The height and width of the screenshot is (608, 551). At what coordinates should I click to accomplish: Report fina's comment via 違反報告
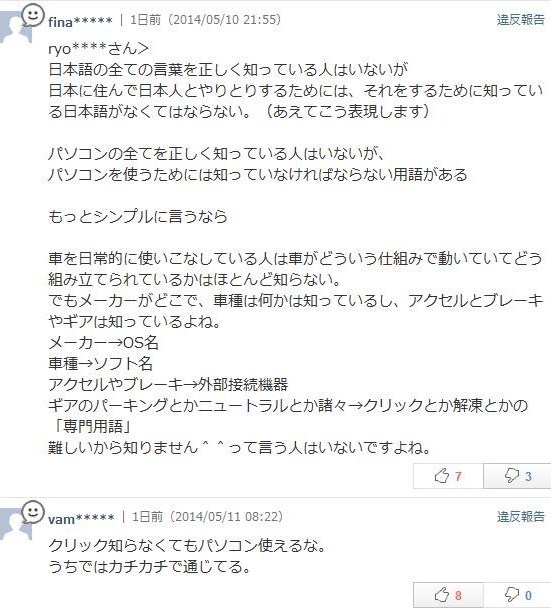click(521, 19)
